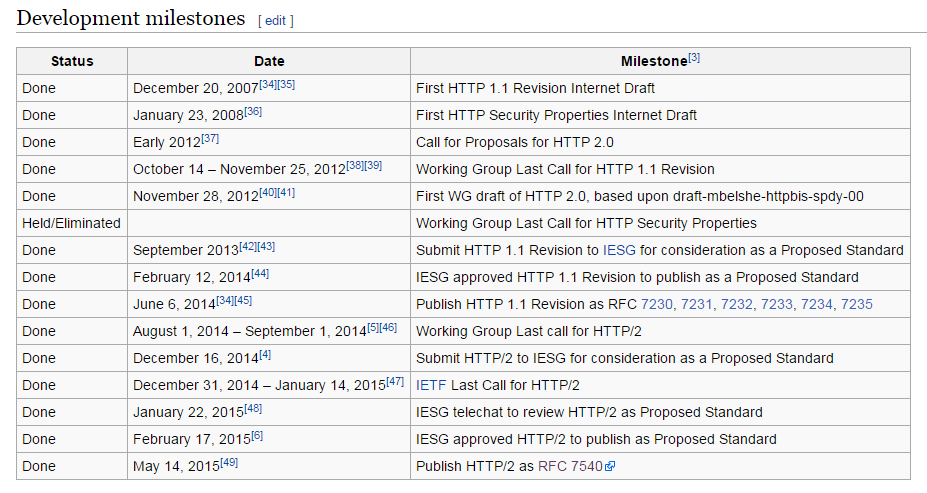Click 'Call for Proposals for HTTP 2.0' cell
The image size is (927, 493).
click(660, 142)
